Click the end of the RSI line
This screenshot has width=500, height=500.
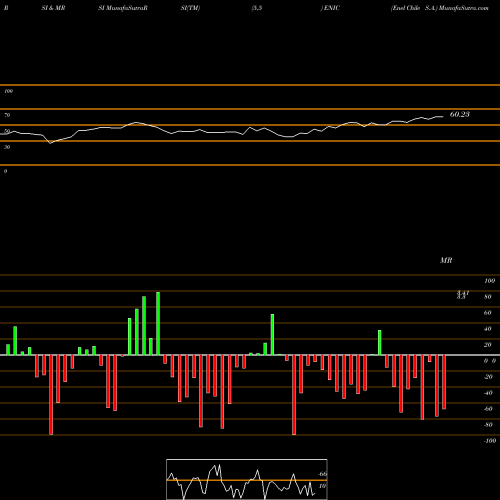click(443, 117)
